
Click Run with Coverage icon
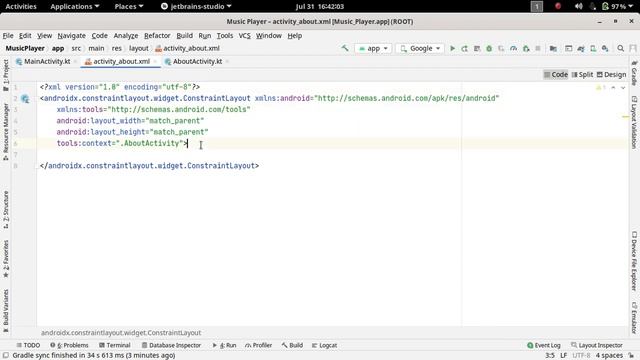pos(501,48)
